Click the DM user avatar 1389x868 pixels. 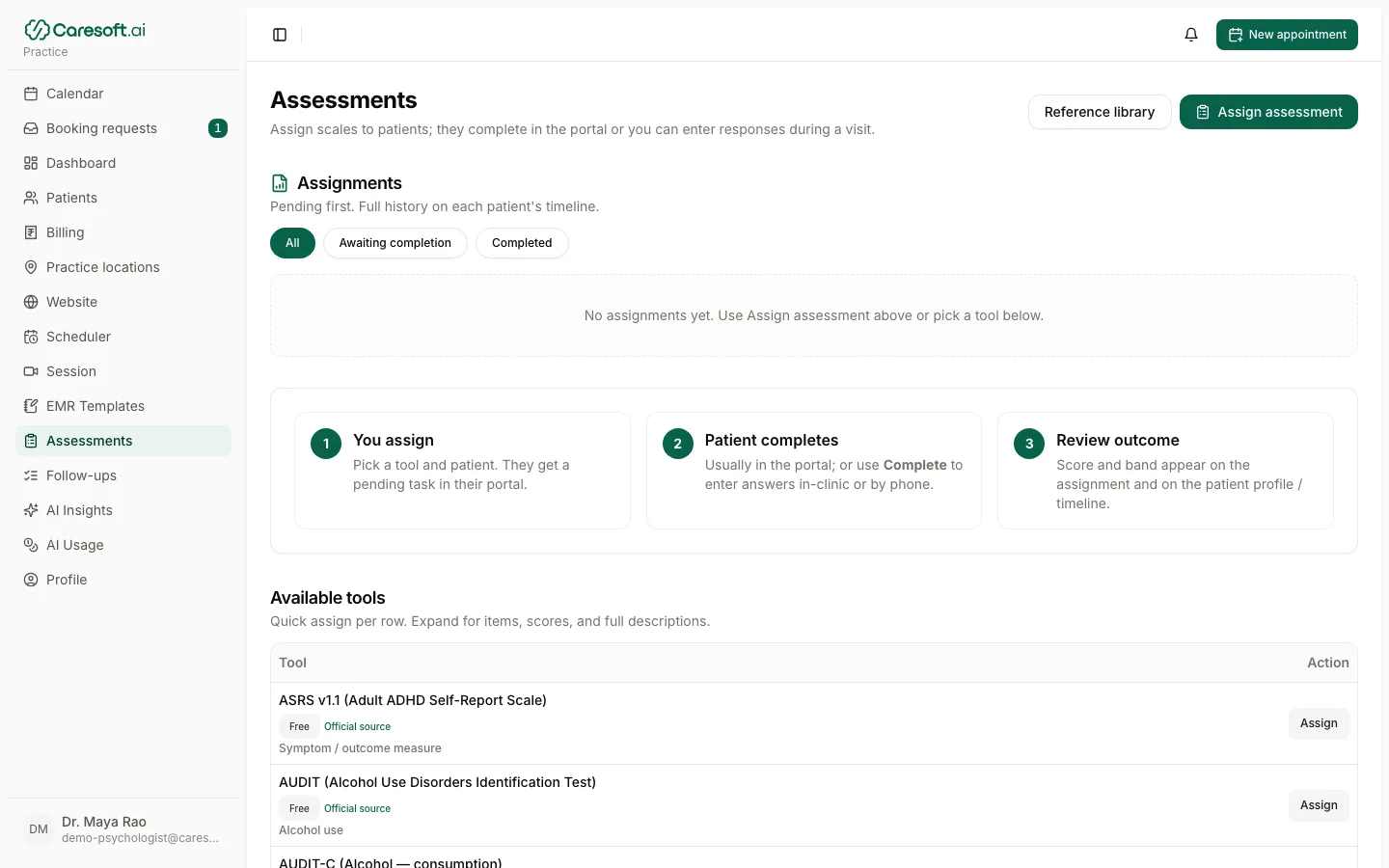39,829
